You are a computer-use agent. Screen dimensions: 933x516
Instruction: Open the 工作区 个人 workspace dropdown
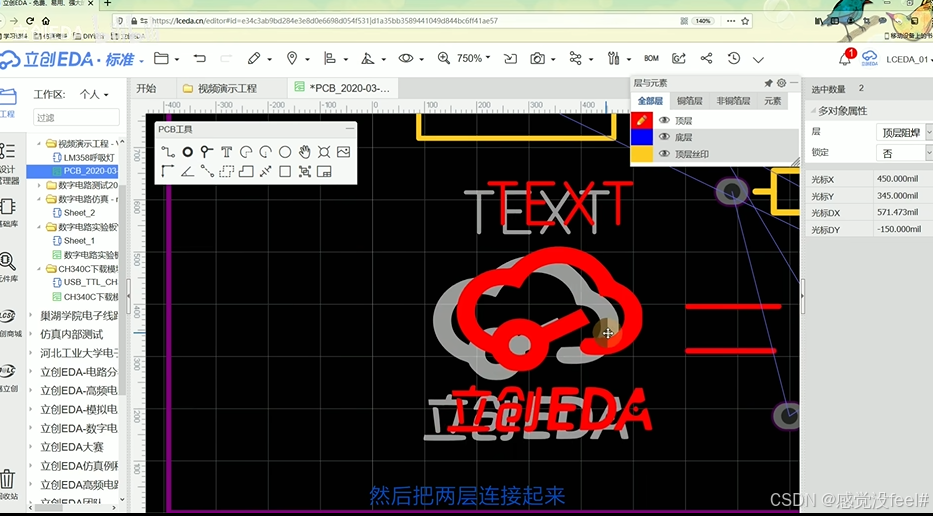94,94
